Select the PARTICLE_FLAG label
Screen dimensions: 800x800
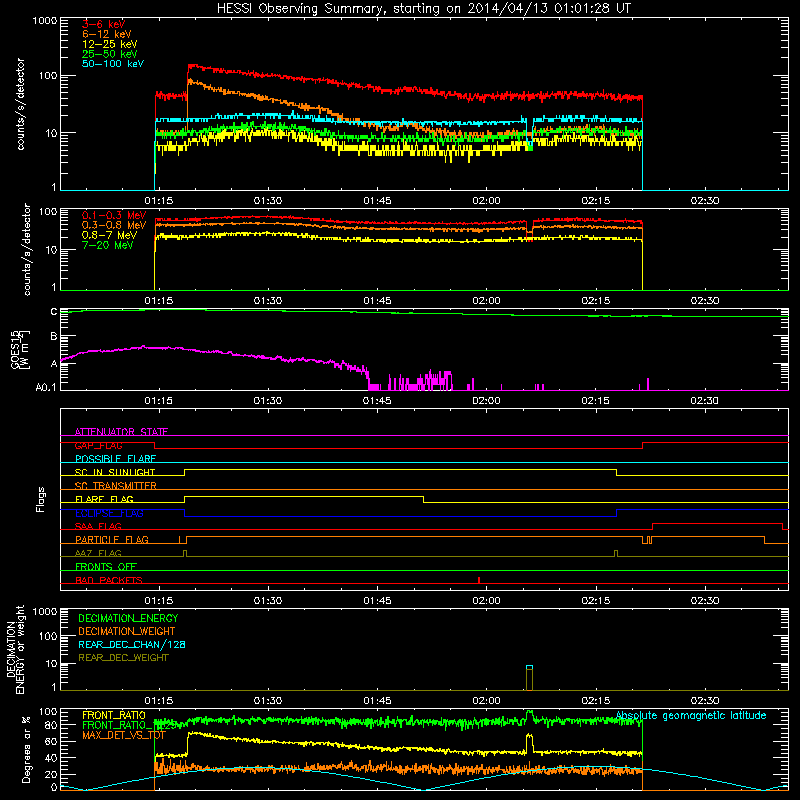112,540
